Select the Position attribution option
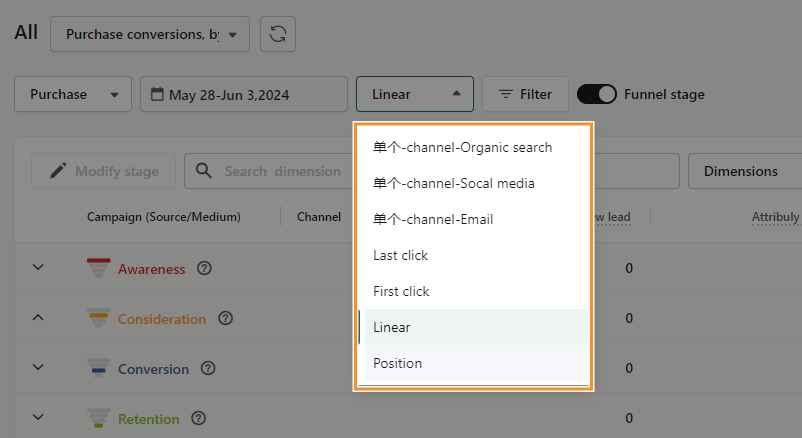The height and width of the screenshot is (438, 802). [x=398, y=363]
